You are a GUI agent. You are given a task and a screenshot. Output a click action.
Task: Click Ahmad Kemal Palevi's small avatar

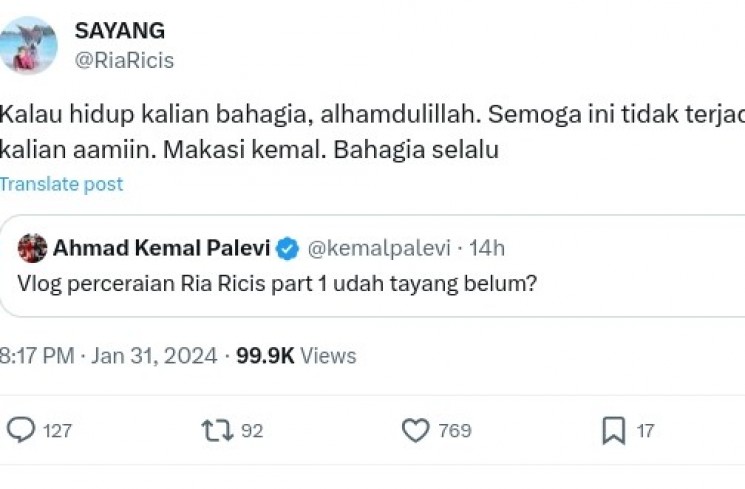33,248
